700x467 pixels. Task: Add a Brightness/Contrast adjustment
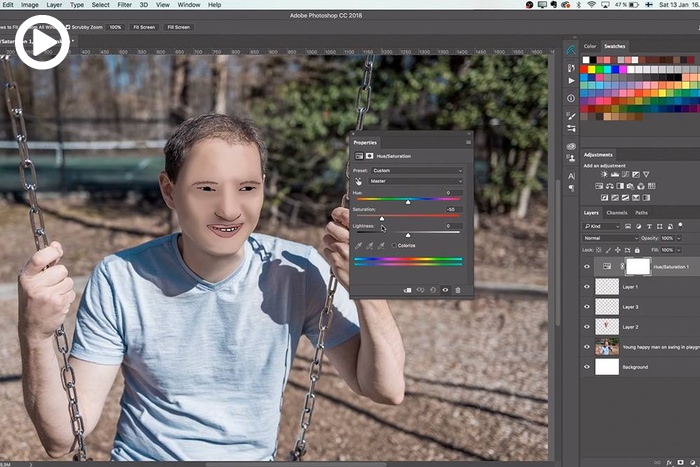pyautogui.click(x=602, y=174)
